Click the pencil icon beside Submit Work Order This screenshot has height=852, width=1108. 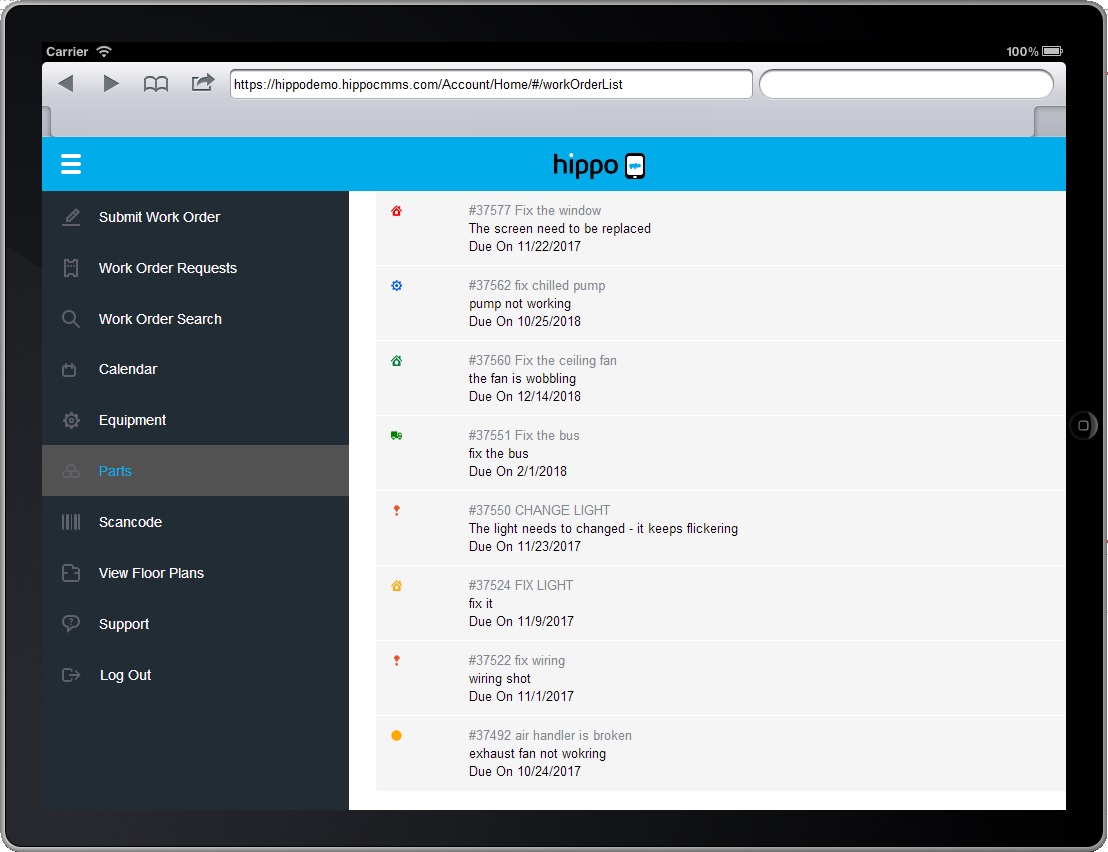(x=71, y=217)
